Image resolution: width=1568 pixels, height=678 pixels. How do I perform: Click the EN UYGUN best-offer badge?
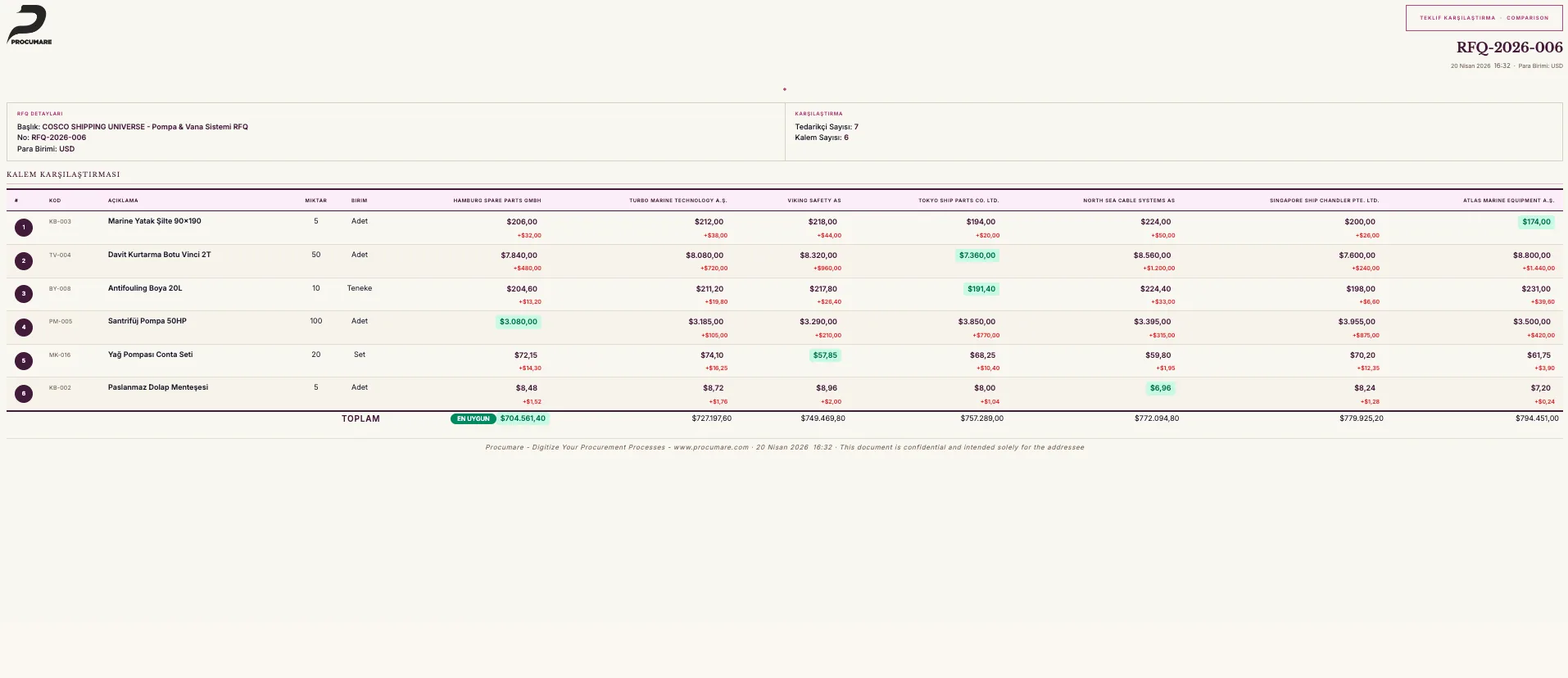474,418
